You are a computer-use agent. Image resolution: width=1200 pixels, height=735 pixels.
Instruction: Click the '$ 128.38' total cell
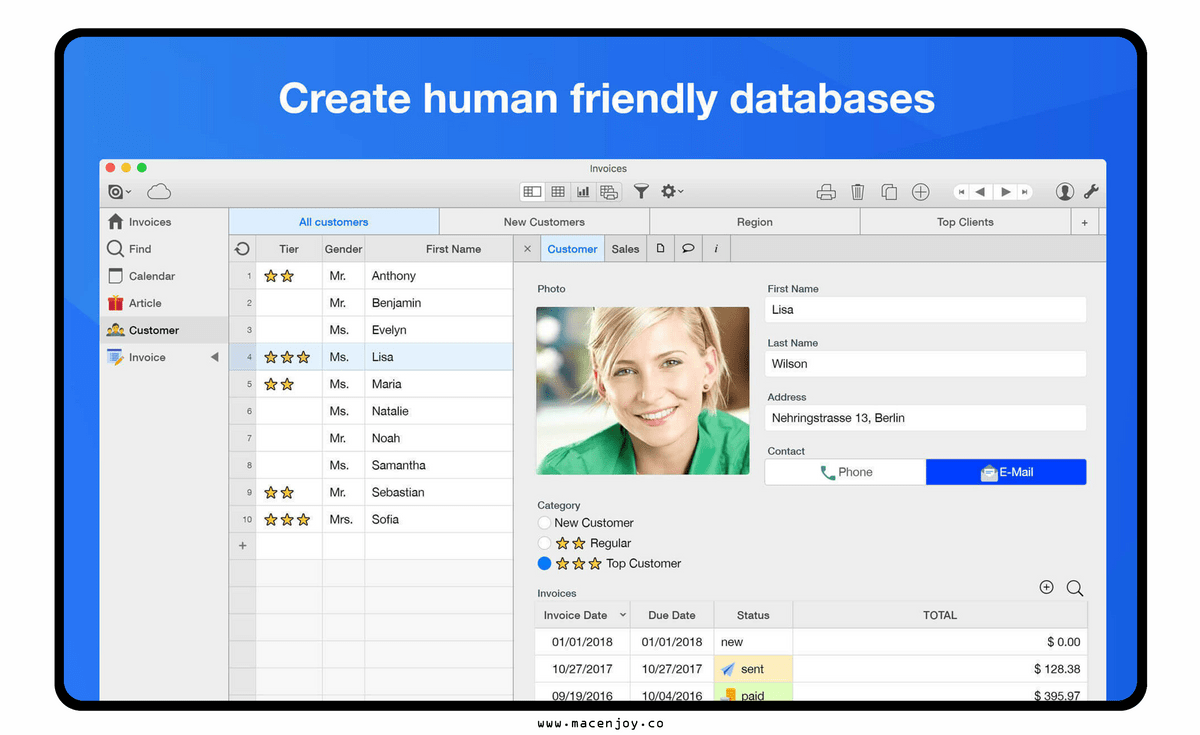click(x=940, y=669)
